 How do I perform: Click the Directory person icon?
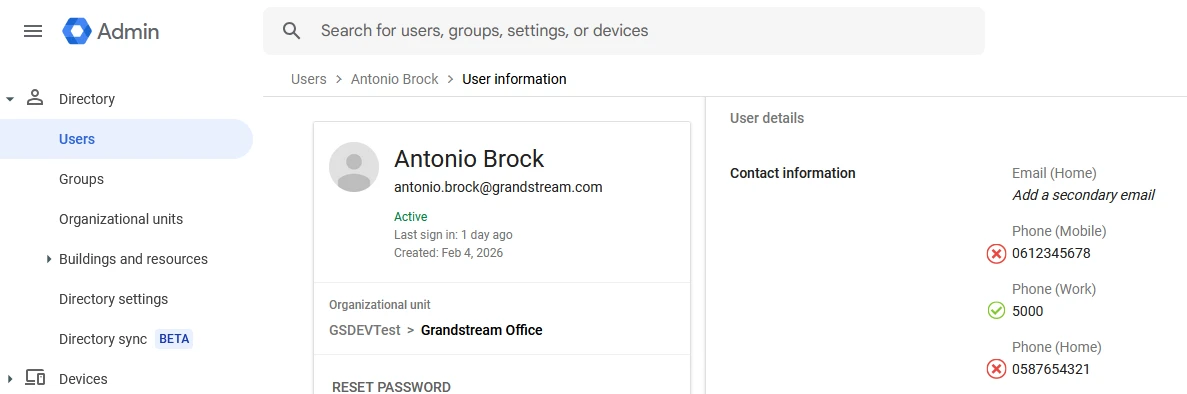(35, 98)
